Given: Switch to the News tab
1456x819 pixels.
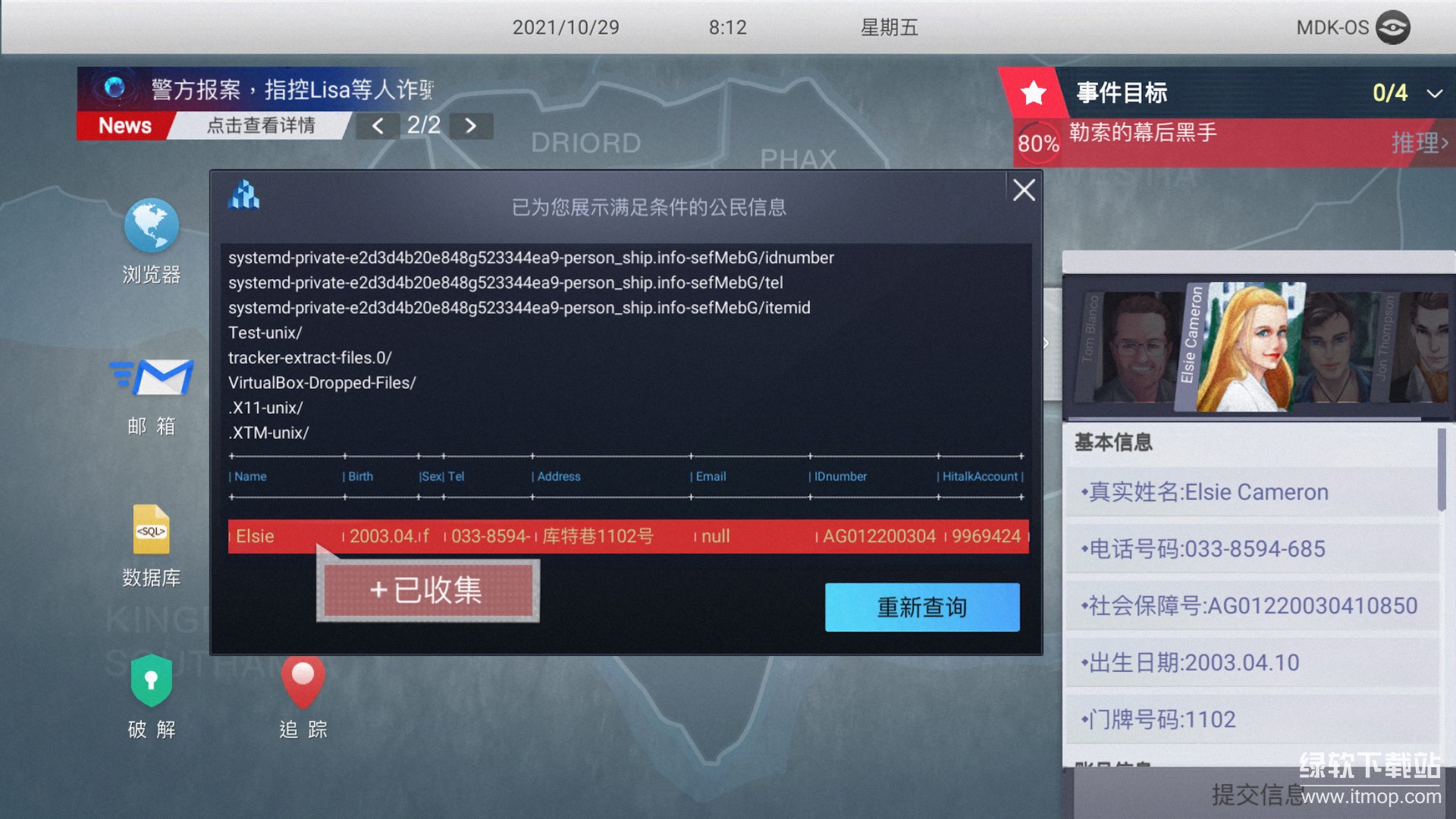Looking at the screenshot, I should (x=124, y=125).
